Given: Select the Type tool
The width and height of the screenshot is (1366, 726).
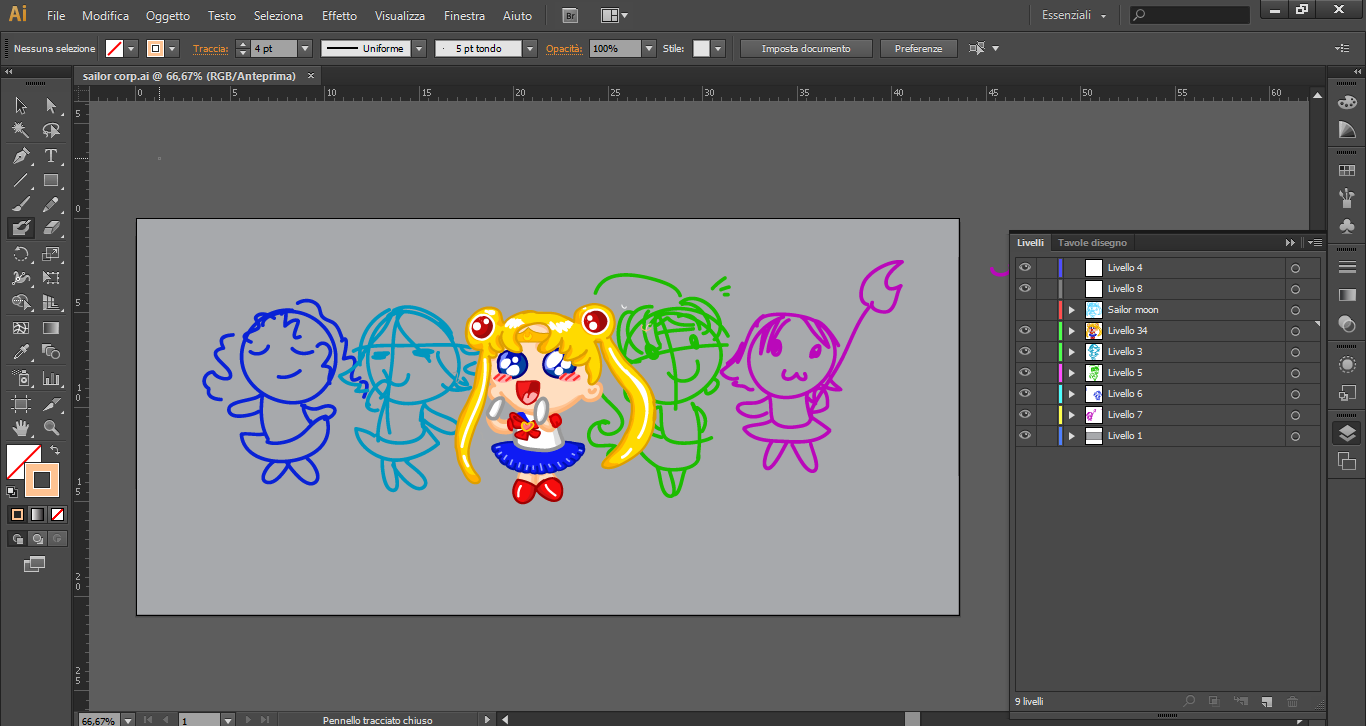Looking at the screenshot, I should pos(51,156).
